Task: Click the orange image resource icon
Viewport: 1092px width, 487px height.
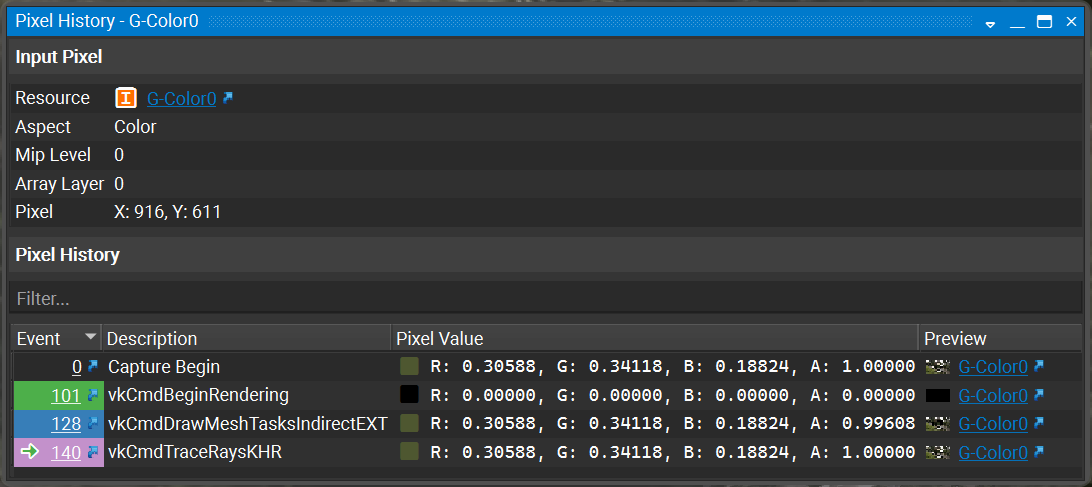Action: pos(126,98)
